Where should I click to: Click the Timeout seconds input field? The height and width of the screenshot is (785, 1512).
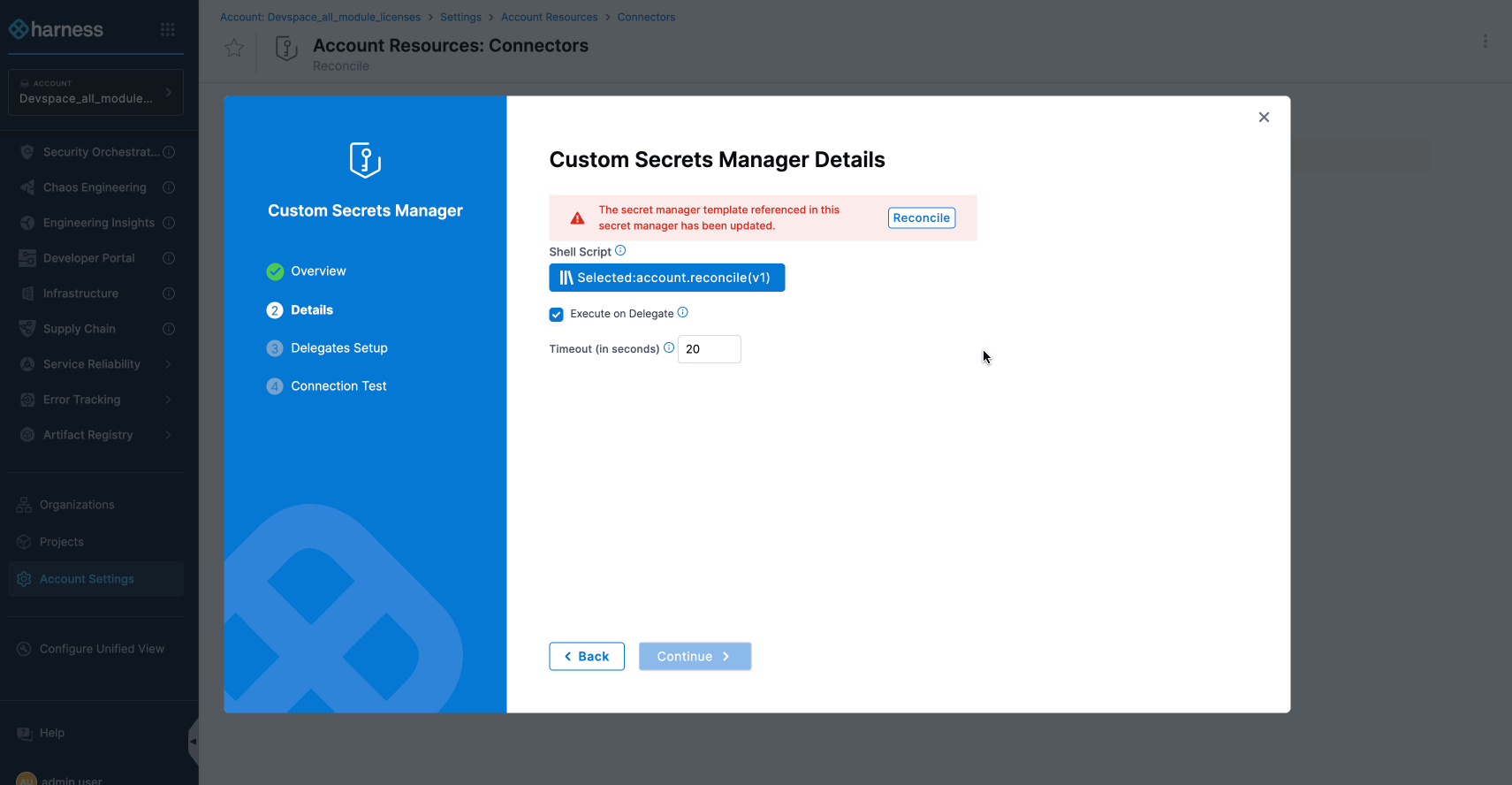[709, 349]
